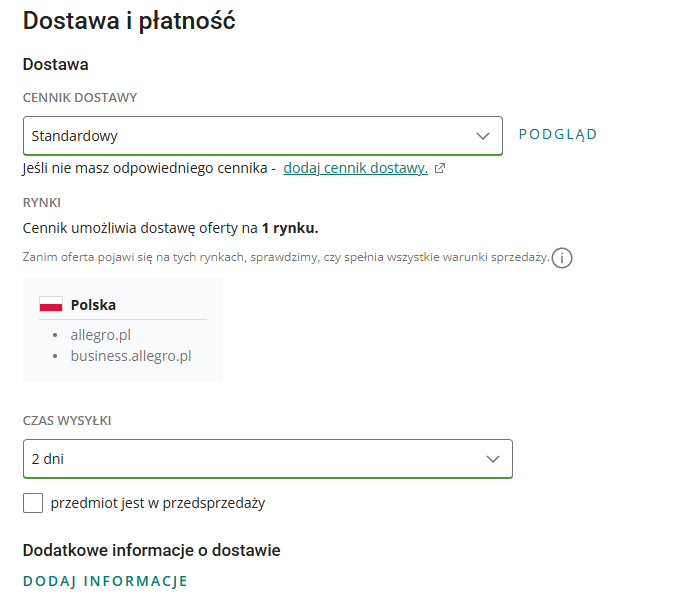Viewport: 696px width, 612px height.
Task: Click the 'RYNKI' section label
Action: (42, 202)
